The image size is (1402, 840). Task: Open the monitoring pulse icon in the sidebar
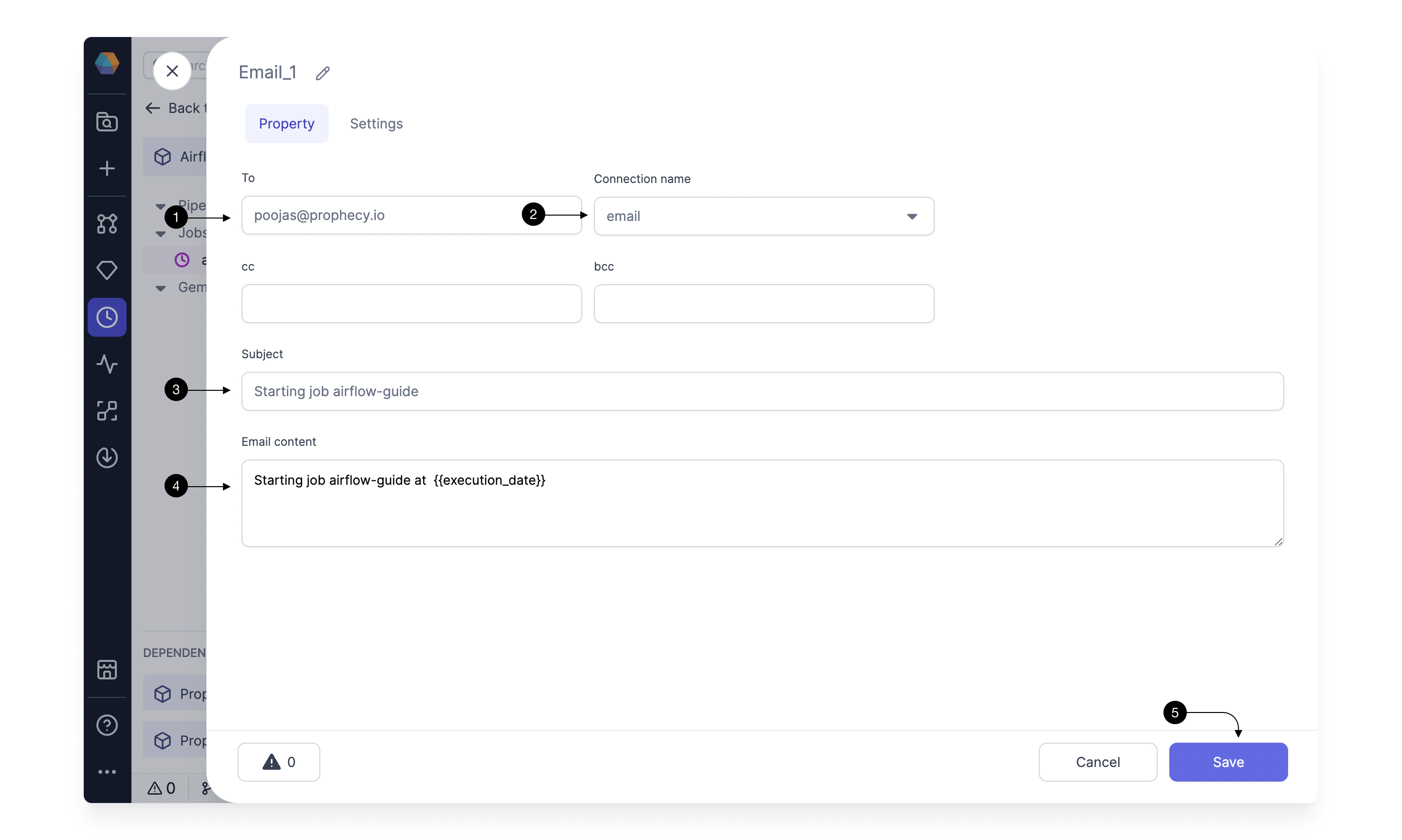click(107, 364)
